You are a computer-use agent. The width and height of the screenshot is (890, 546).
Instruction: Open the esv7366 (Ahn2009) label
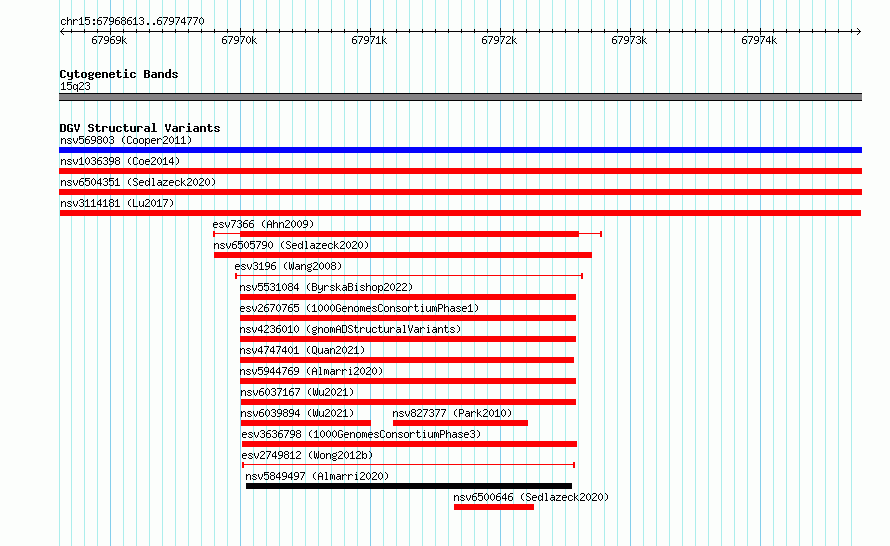click(263, 224)
